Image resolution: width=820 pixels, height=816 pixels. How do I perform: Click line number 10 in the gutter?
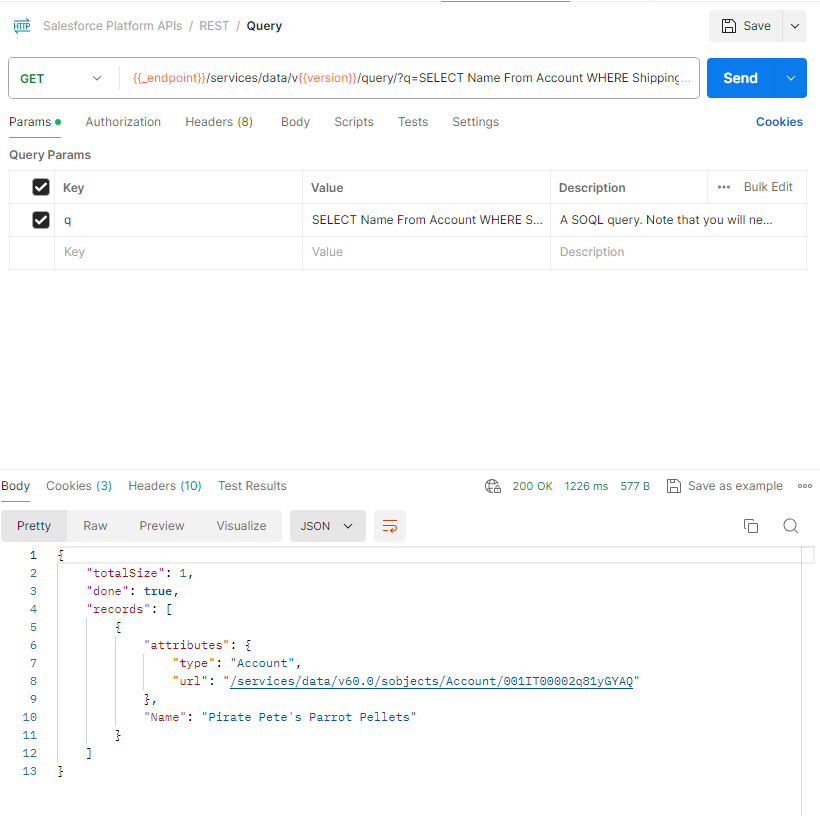[29, 717]
